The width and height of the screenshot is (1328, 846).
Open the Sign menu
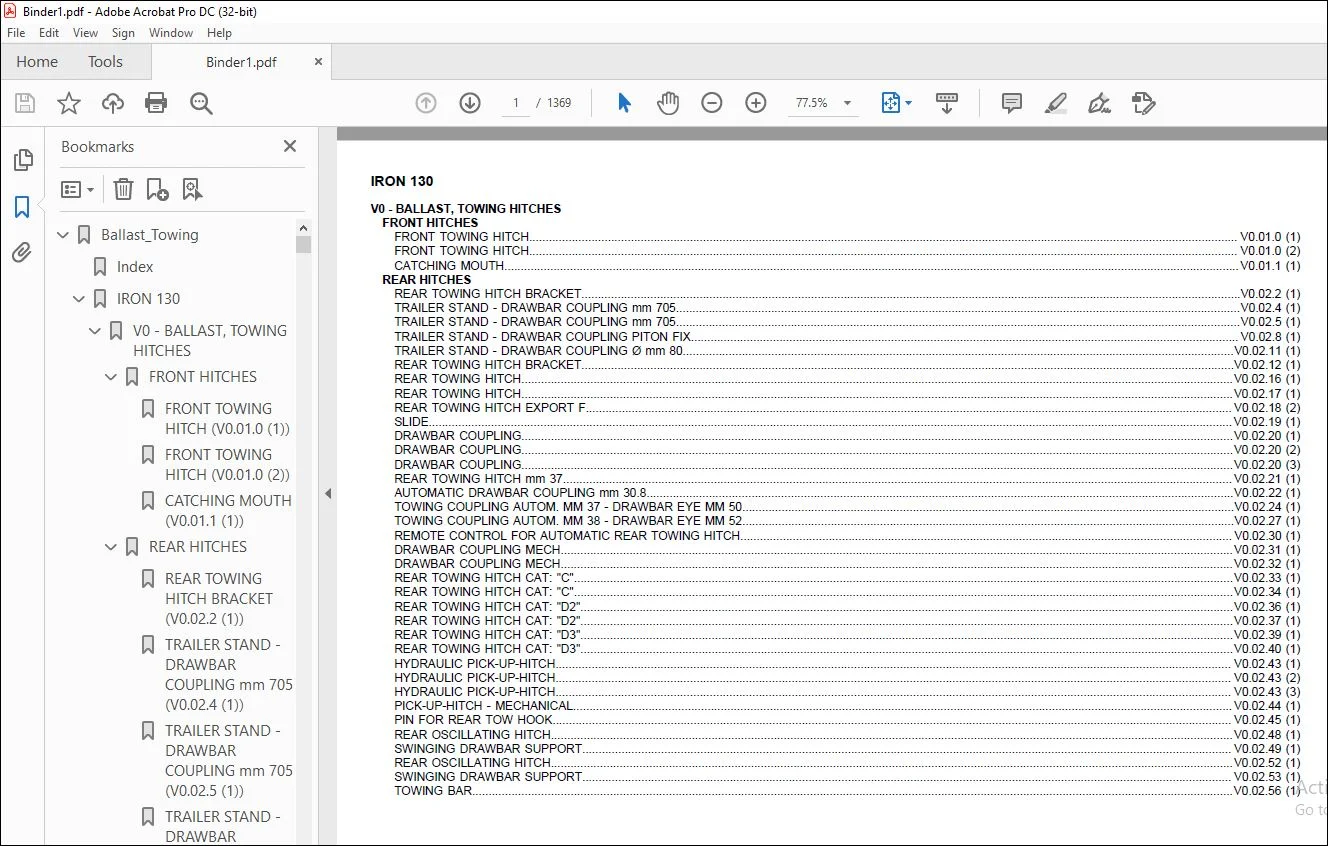tap(124, 33)
